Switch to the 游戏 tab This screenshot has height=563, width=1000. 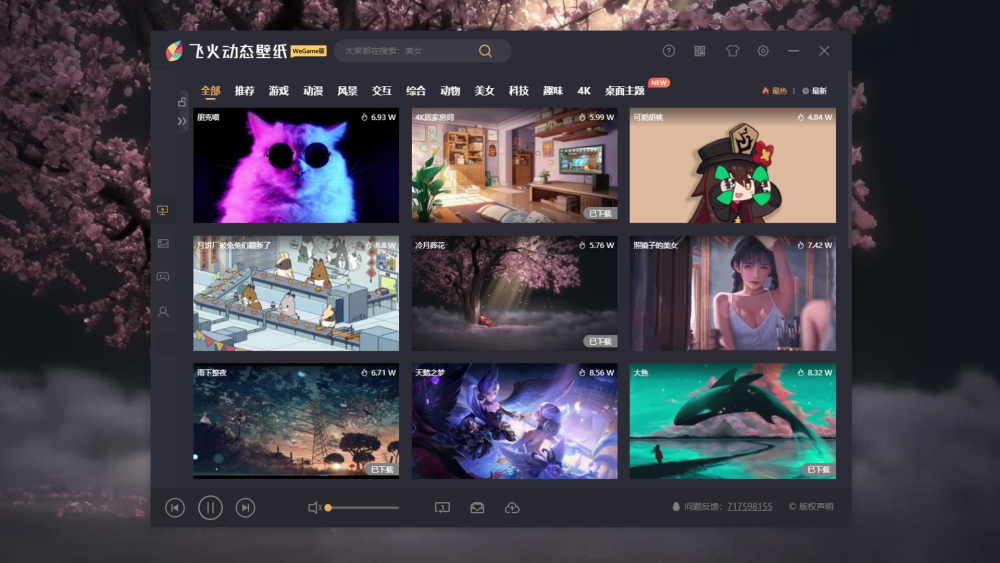279,91
